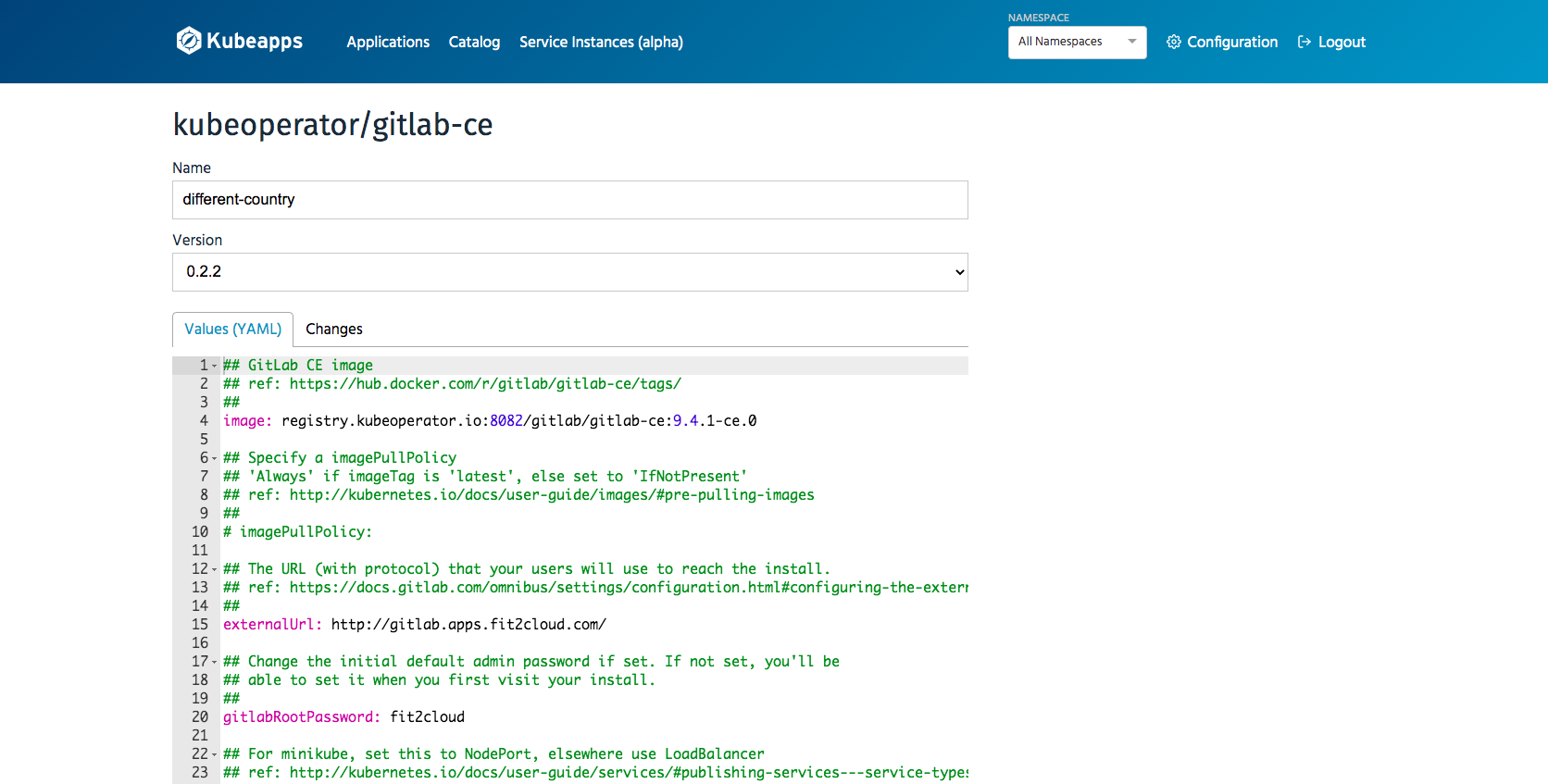Viewport: 1548px width, 784px height.
Task: Collapse the fold arrow on line 6
Action: [x=215, y=458]
